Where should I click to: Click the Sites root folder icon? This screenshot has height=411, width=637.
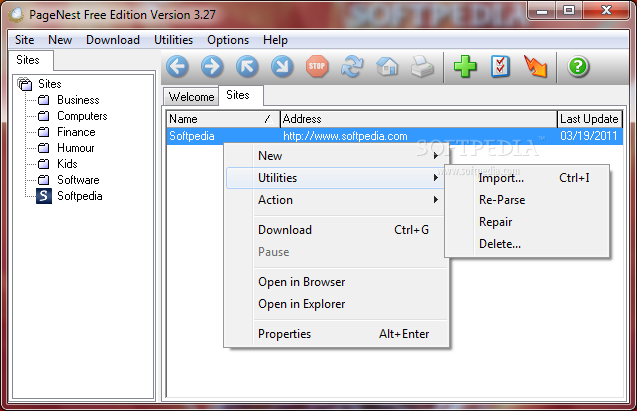(25, 84)
